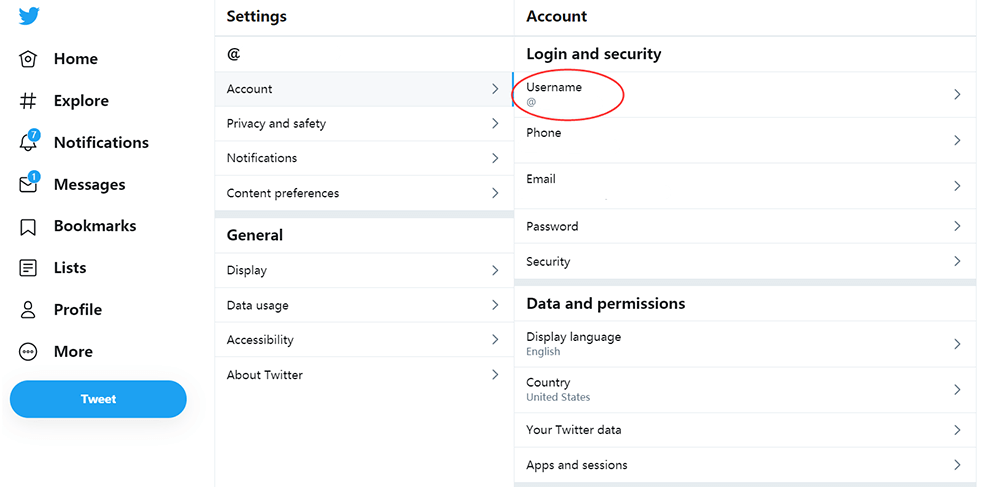This screenshot has height=487, width=1000.
Task: Open Home via the house icon
Action: [x=29, y=59]
